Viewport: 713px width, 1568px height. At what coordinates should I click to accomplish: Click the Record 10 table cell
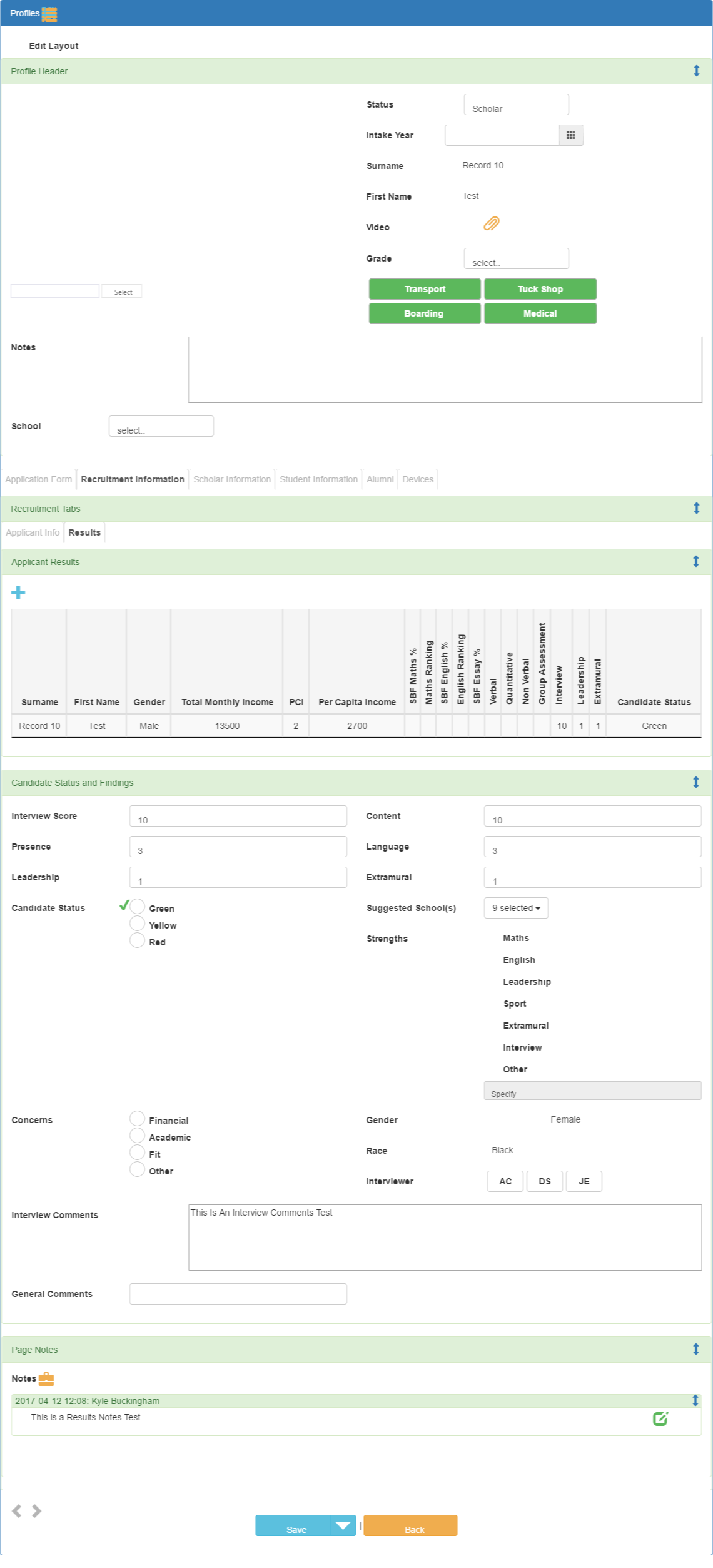pos(39,726)
